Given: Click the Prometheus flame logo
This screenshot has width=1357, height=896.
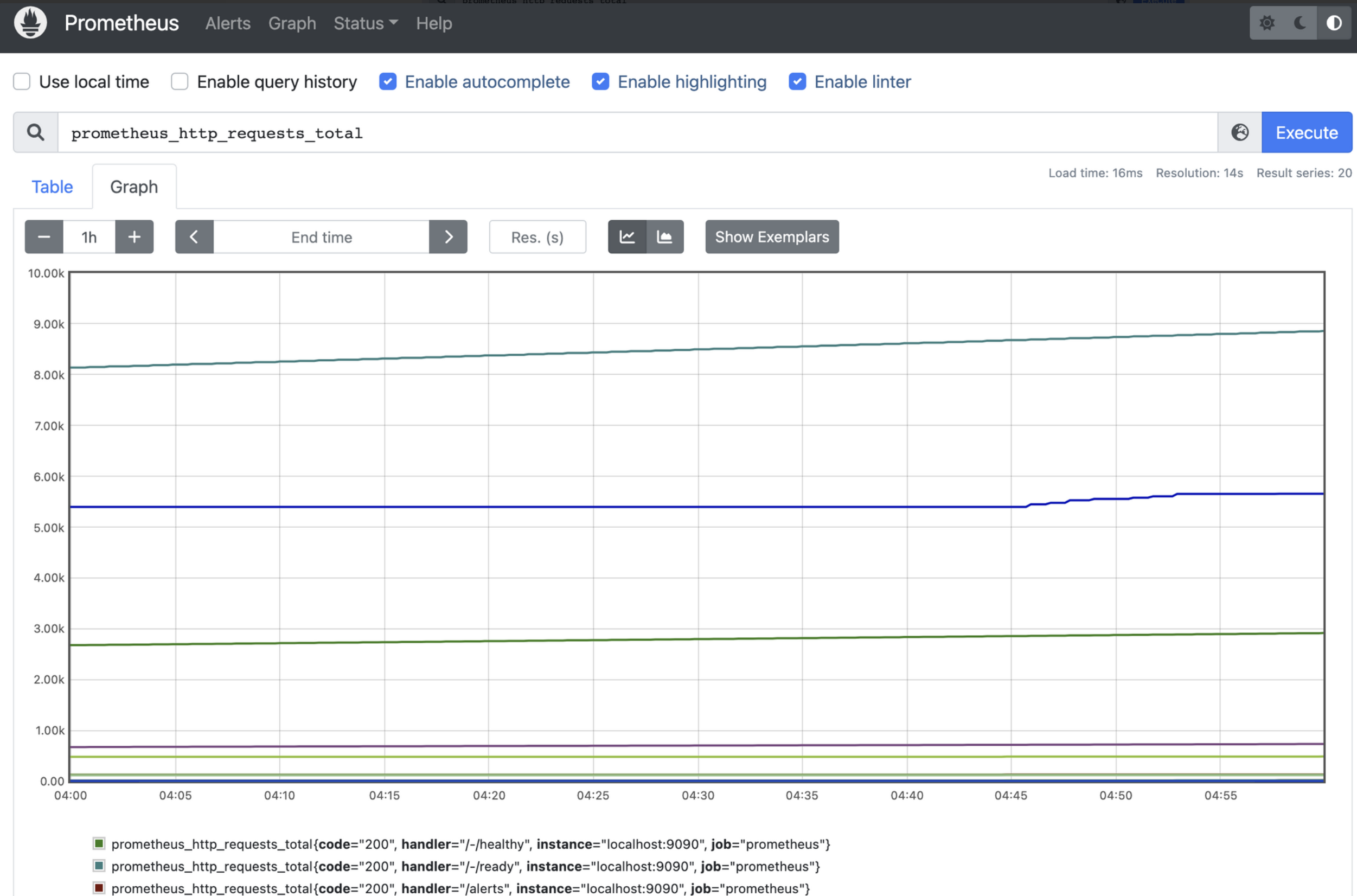Looking at the screenshot, I should coord(30,23).
